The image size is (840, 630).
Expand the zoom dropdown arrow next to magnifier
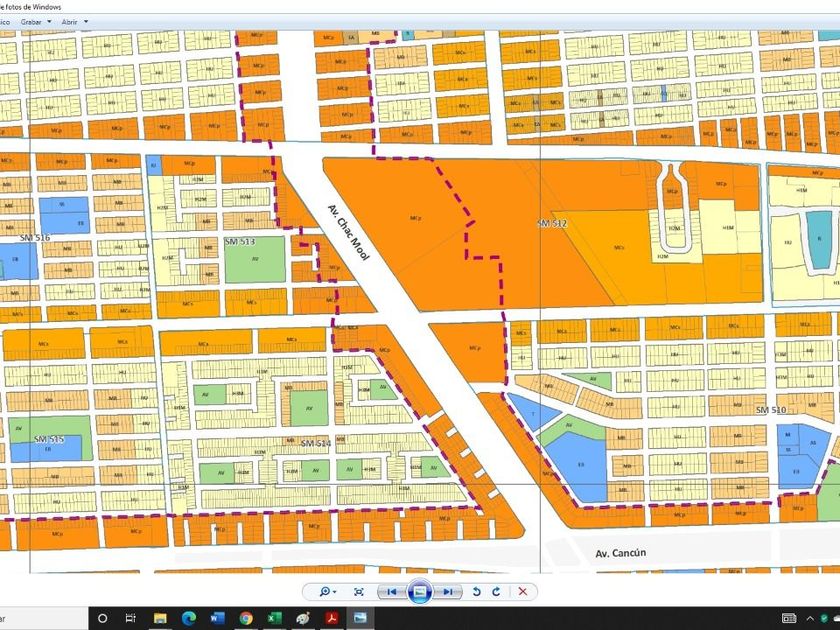(x=335, y=592)
